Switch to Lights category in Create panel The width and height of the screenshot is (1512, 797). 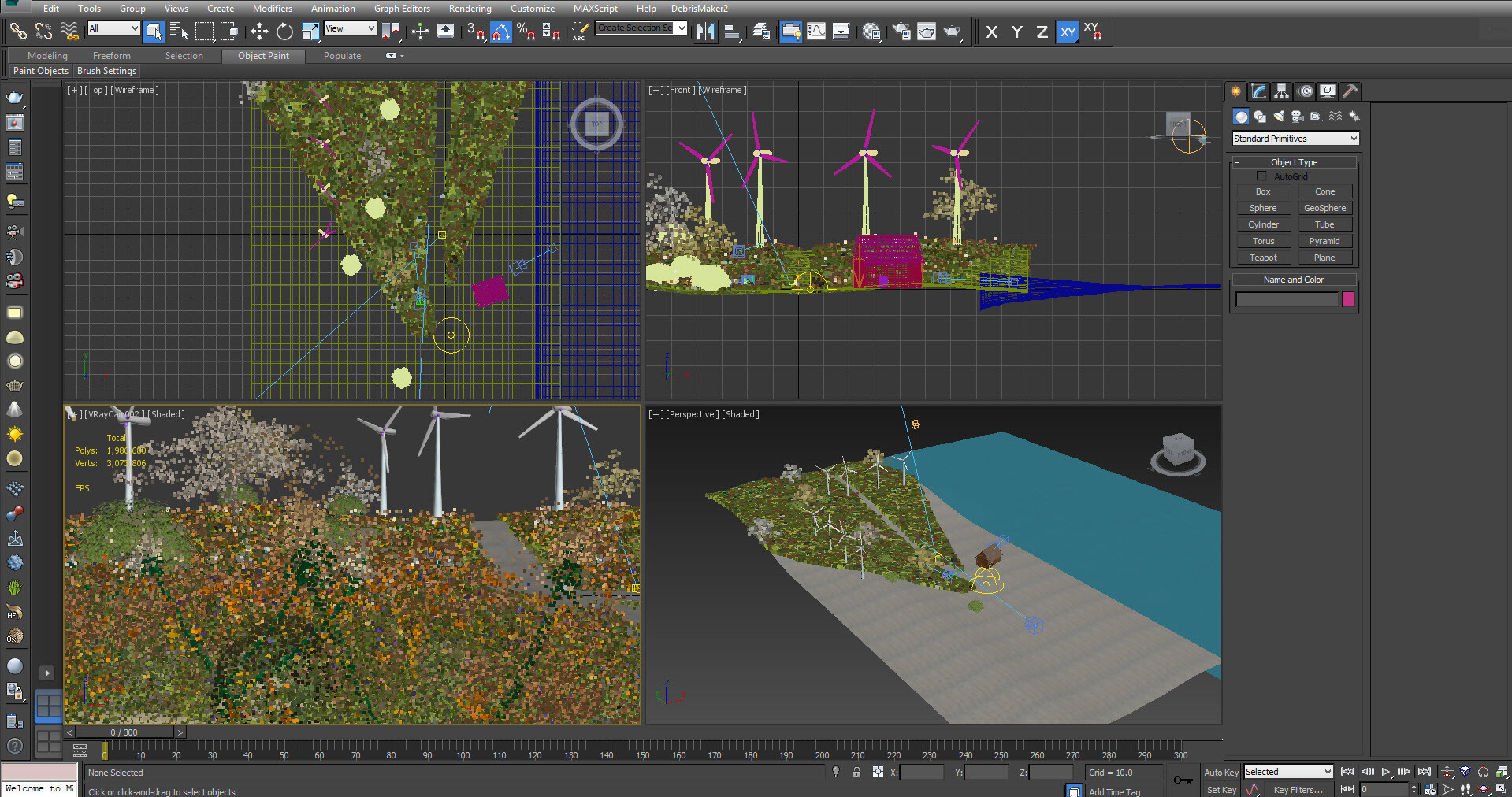coord(1278,117)
